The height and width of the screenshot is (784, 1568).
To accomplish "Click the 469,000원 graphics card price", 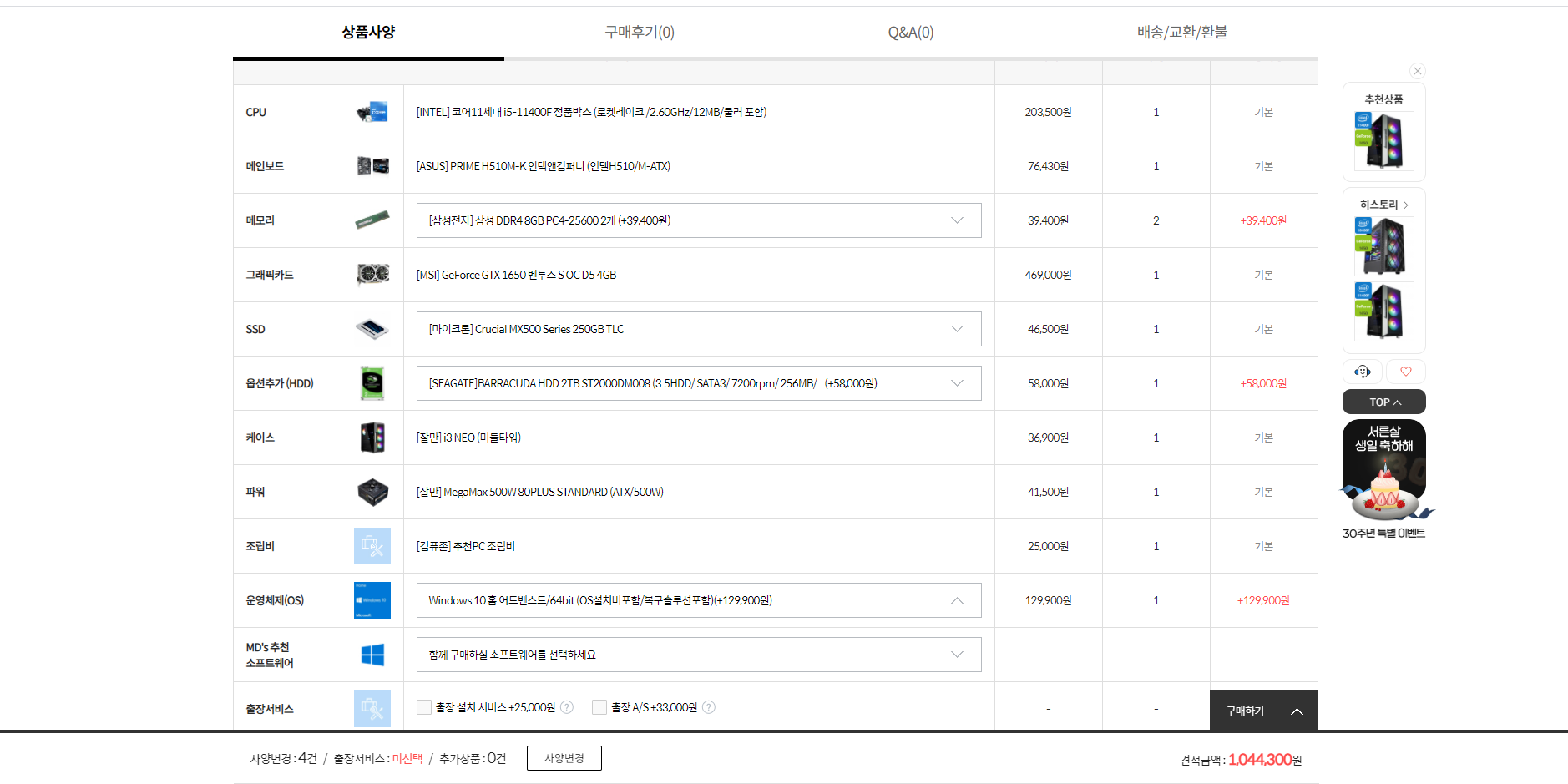I will [1048, 275].
